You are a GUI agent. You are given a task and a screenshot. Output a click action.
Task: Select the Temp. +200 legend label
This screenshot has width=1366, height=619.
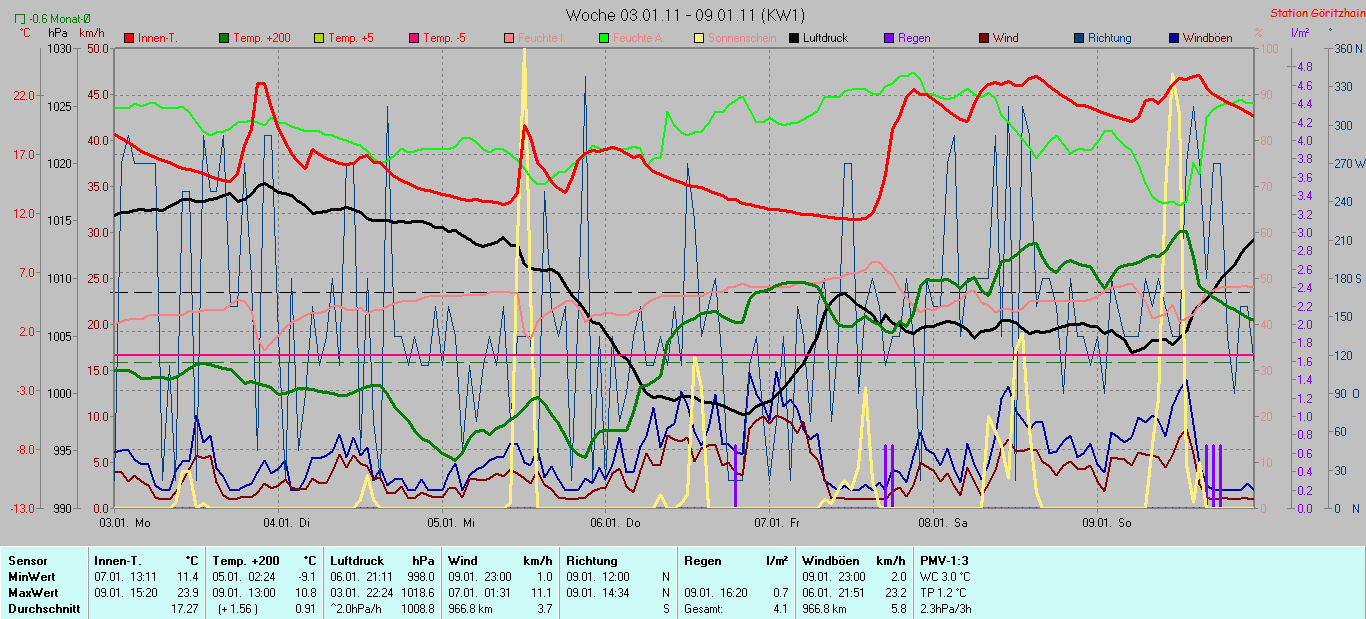coord(262,38)
